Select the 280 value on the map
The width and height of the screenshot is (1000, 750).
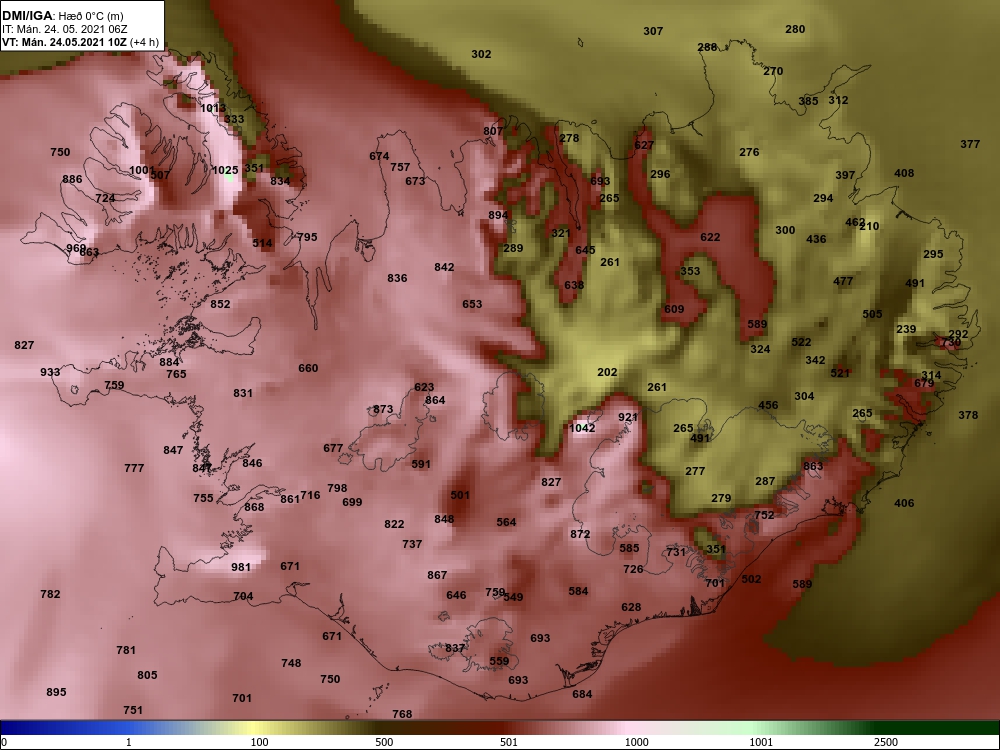(795, 29)
